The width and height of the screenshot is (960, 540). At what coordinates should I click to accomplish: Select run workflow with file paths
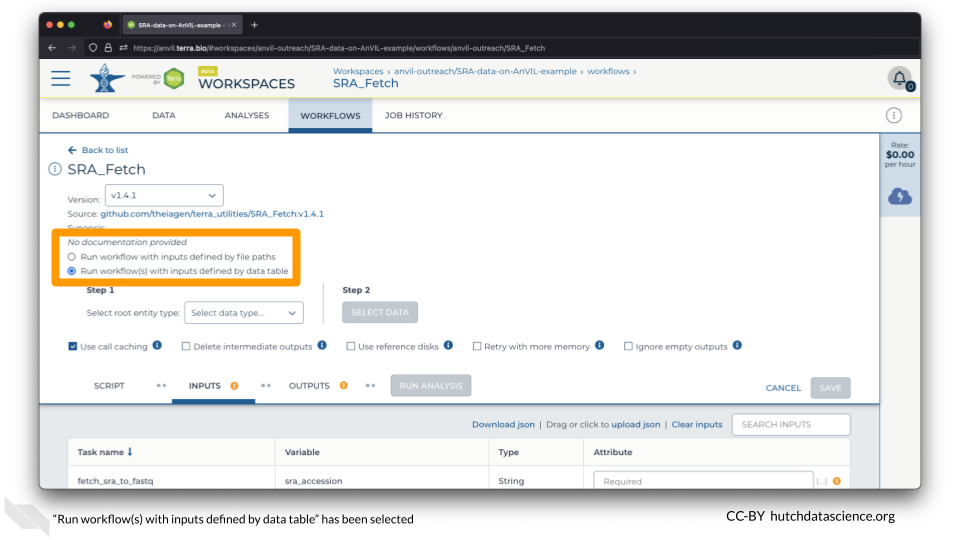point(72,257)
